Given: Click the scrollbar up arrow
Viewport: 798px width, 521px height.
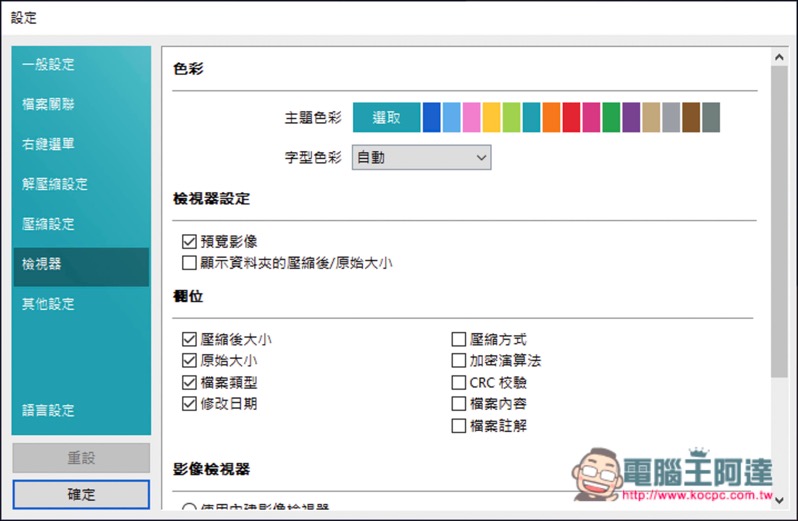Looking at the screenshot, I should click(779, 57).
